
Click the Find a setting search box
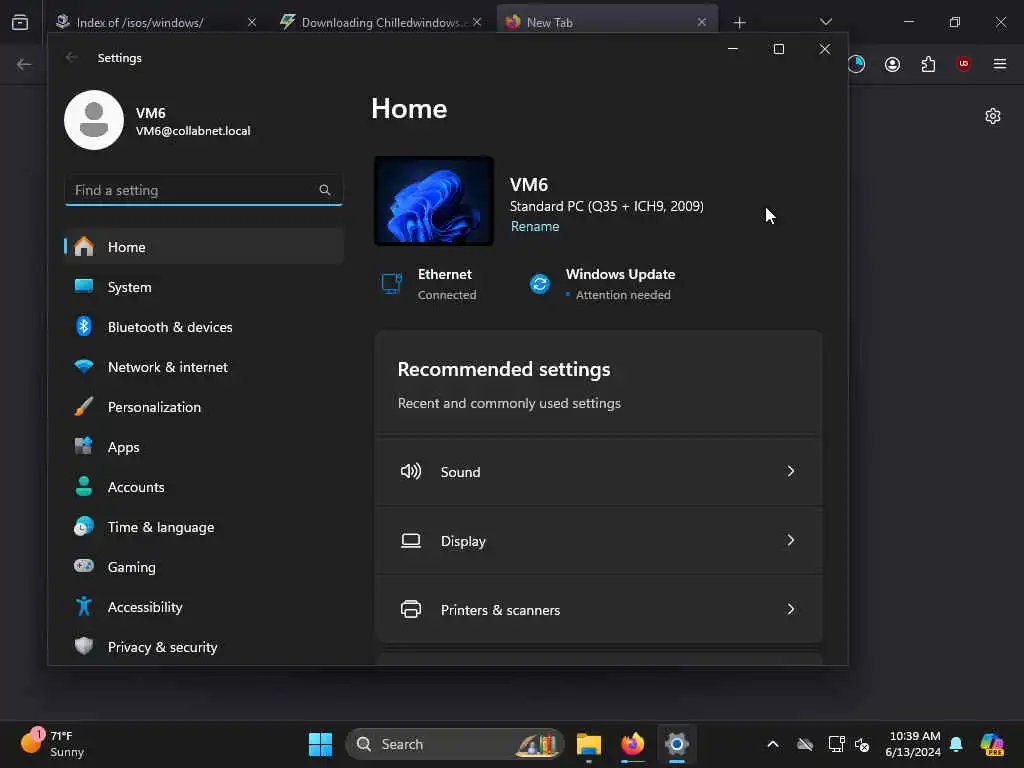pyautogui.click(x=204, y=190)
